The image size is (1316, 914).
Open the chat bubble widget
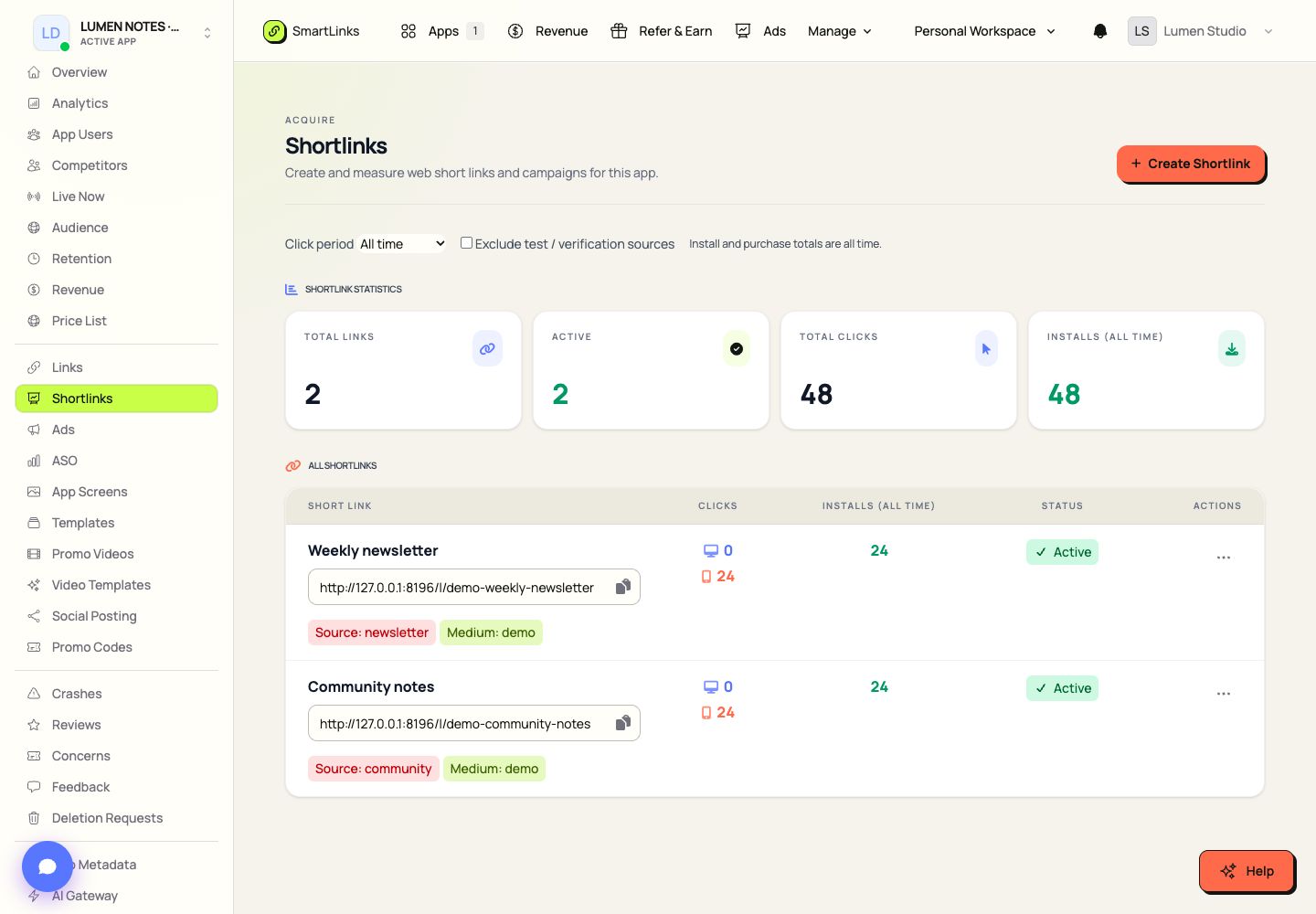point(48,866)
